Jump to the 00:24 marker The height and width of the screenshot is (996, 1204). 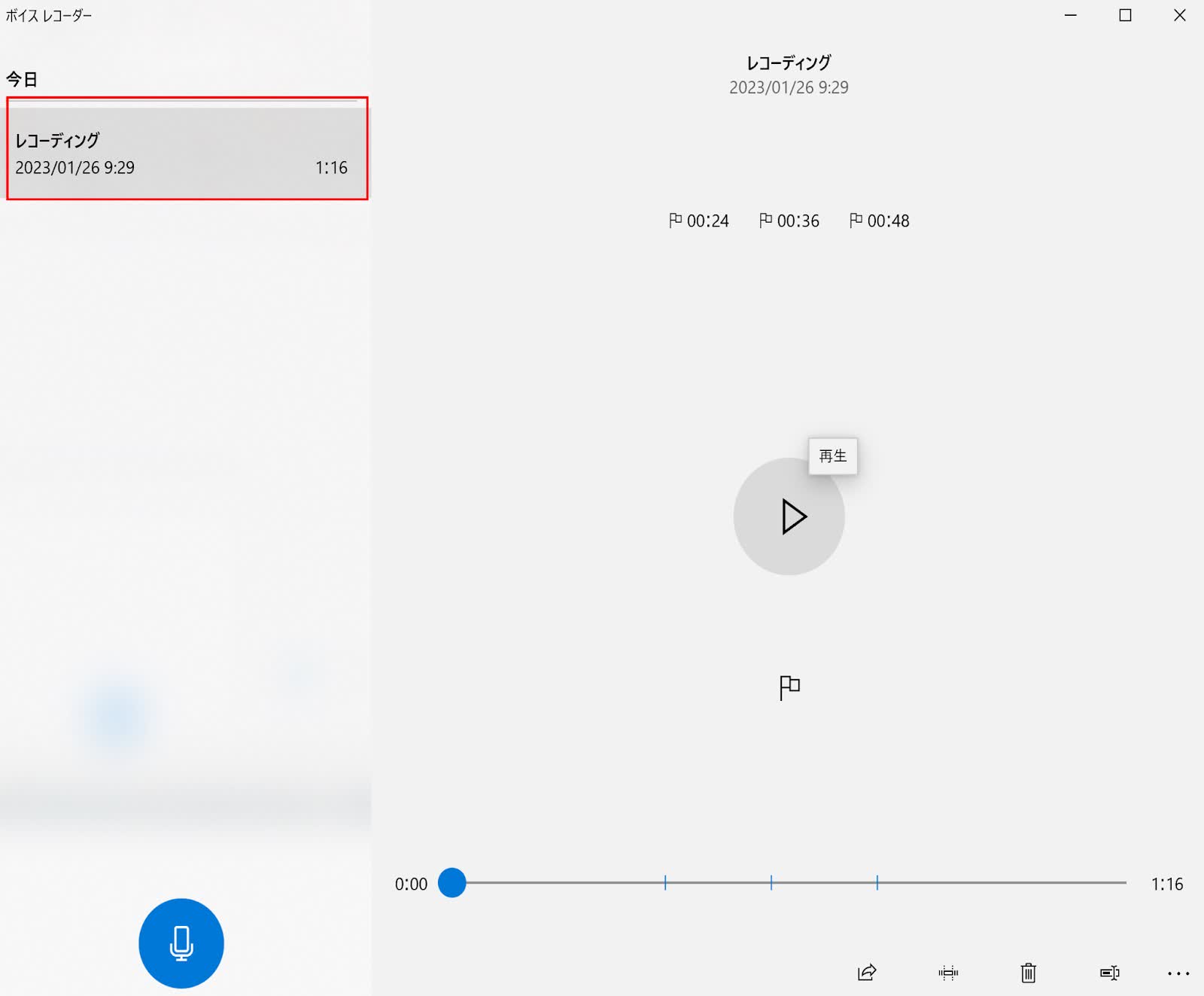coord(699,221)
